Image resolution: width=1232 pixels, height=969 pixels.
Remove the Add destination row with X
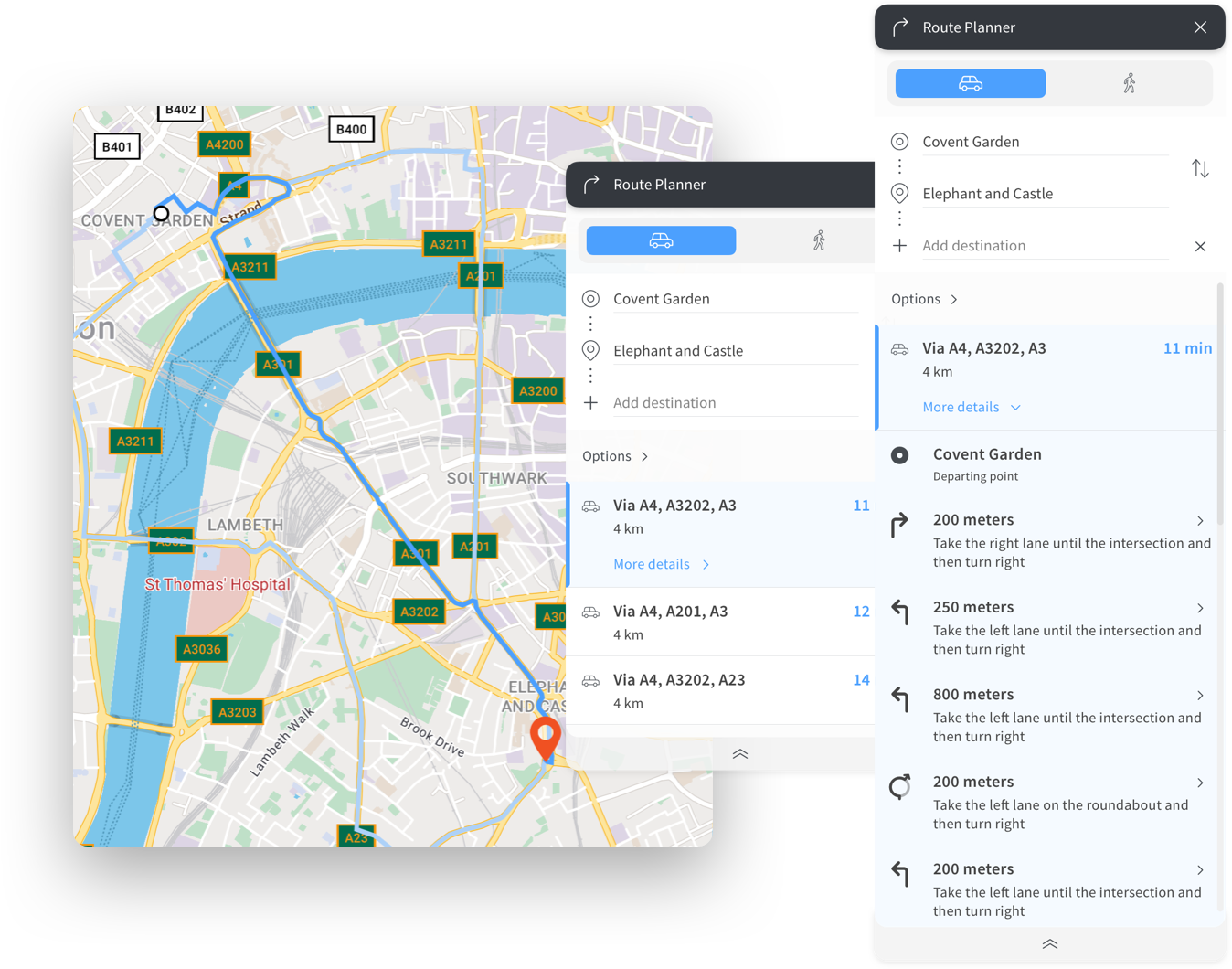click(1200, 246)
